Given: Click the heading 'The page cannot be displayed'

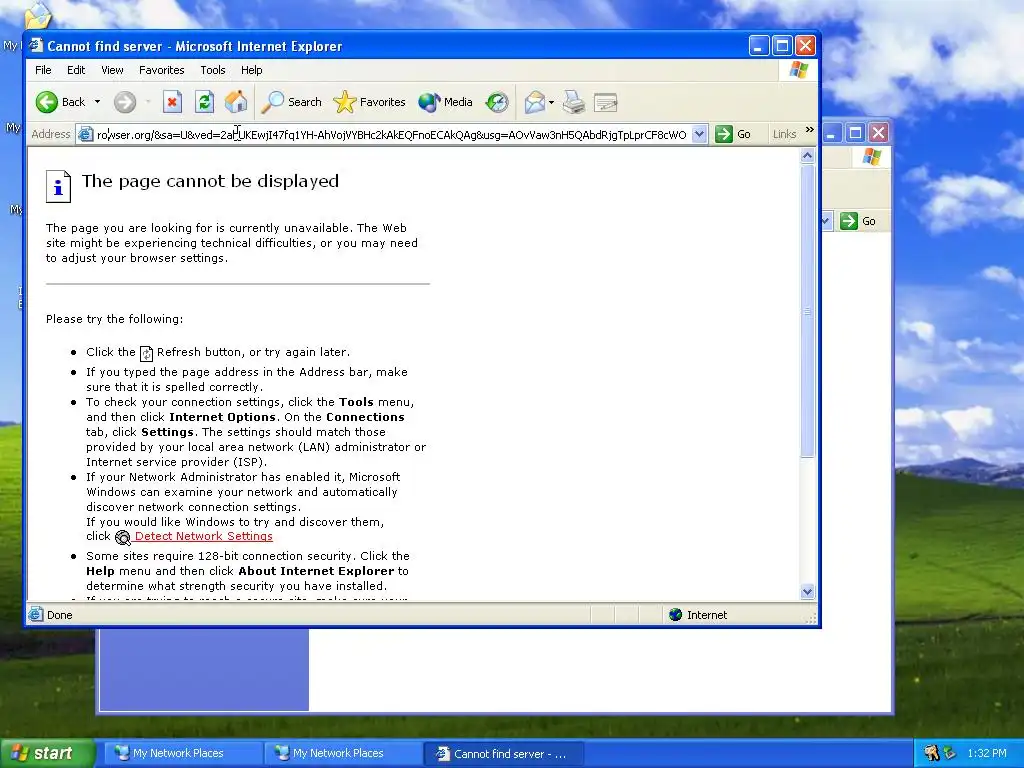Looking at the screenshot, I should [210, 181].
